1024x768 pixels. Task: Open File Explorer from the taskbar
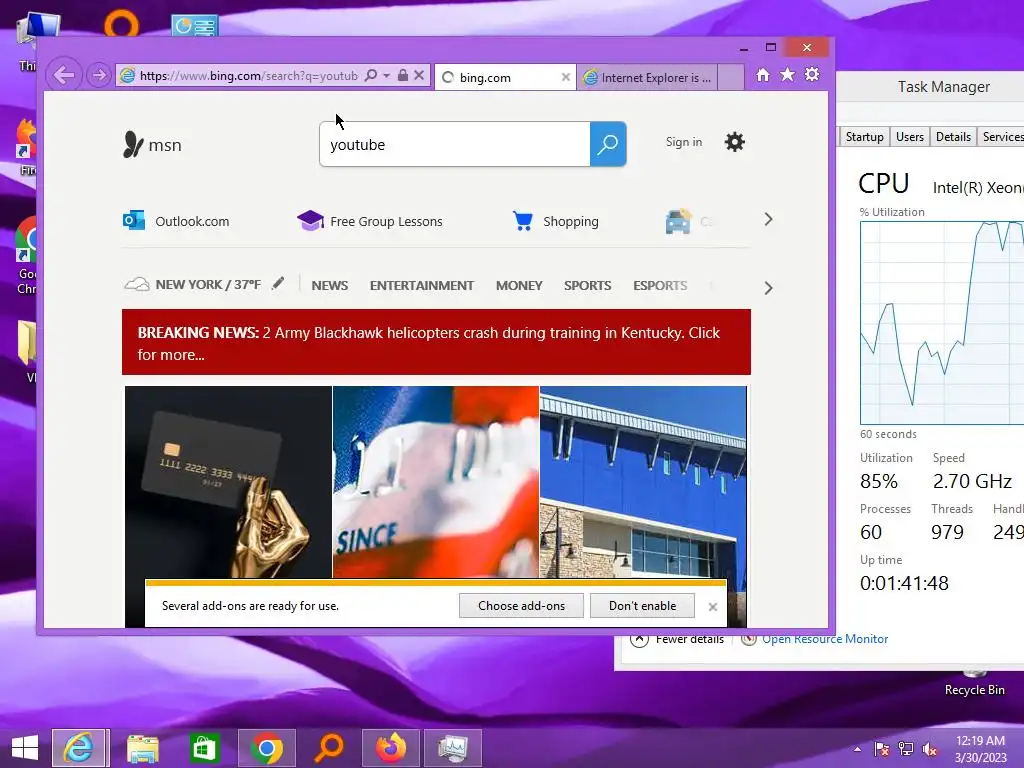(x=142, y=748)
